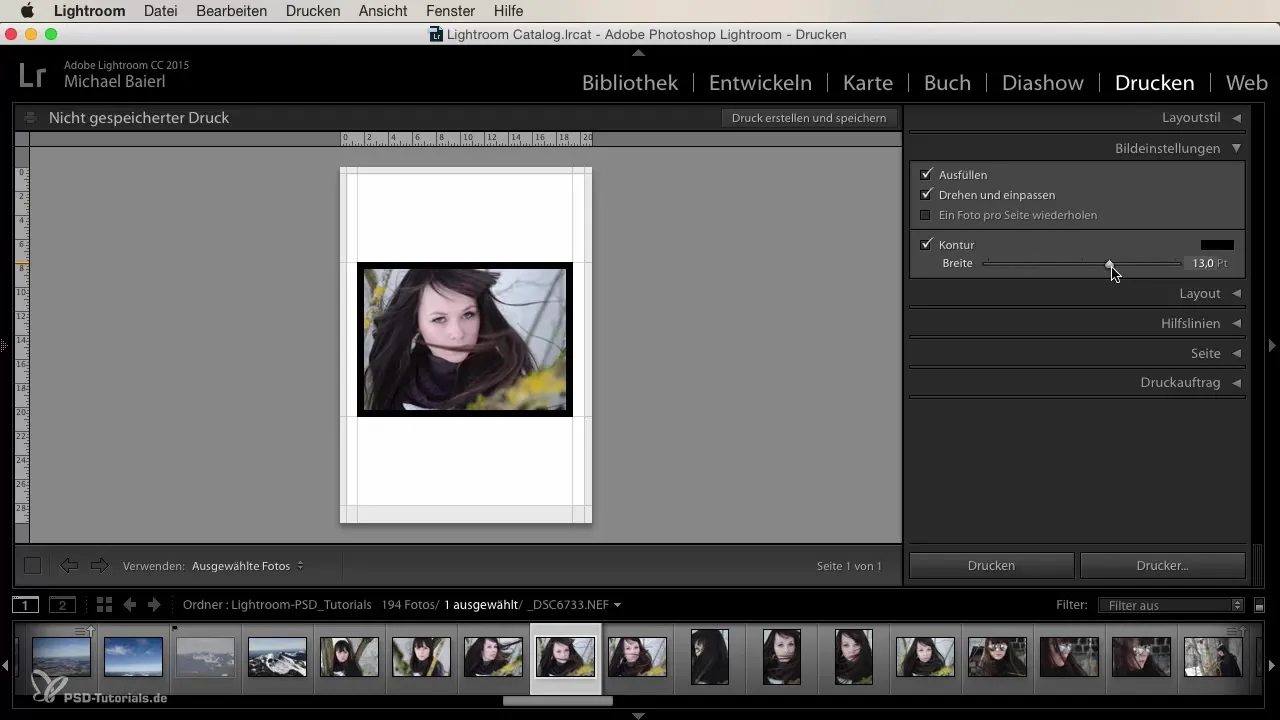1280x720 pixels.
Task: Go to the previous page arrow
Action: (x=69, y=566)
